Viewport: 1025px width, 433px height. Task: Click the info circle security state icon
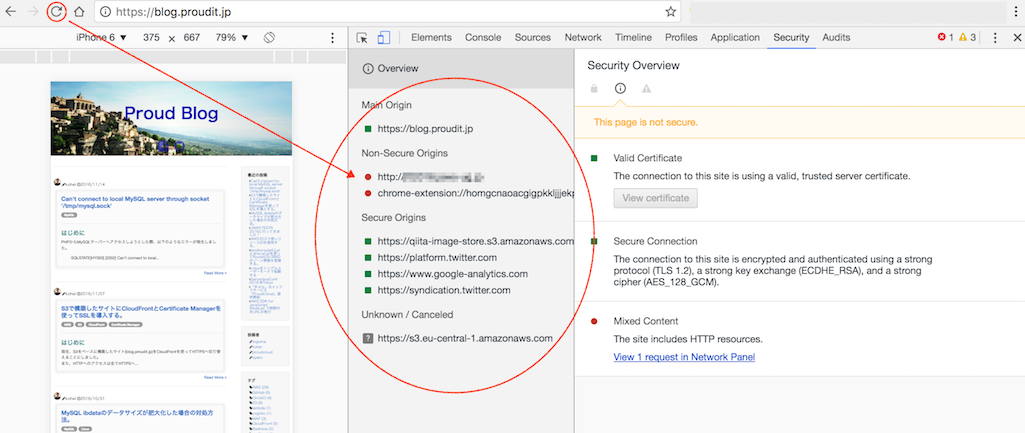[620, 88]
